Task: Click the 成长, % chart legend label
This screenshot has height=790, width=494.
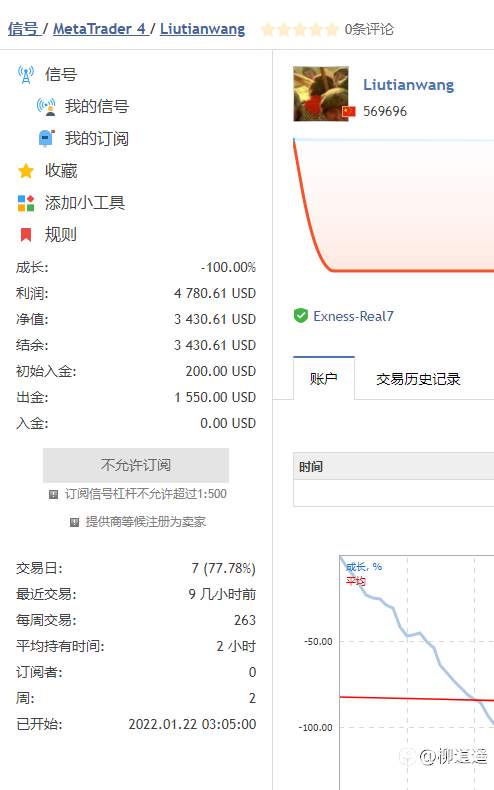Action: (x=363, y=567)
